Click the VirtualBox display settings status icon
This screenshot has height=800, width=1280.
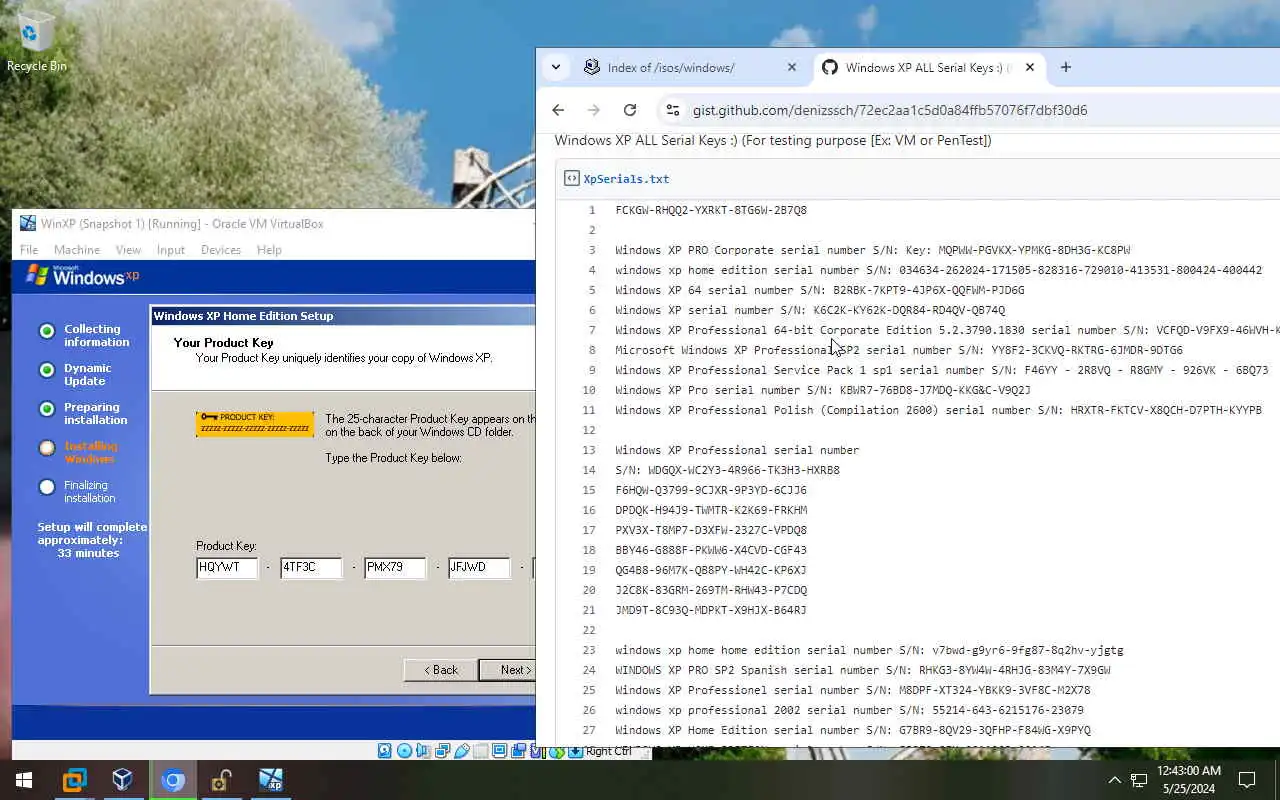point(499,751)
